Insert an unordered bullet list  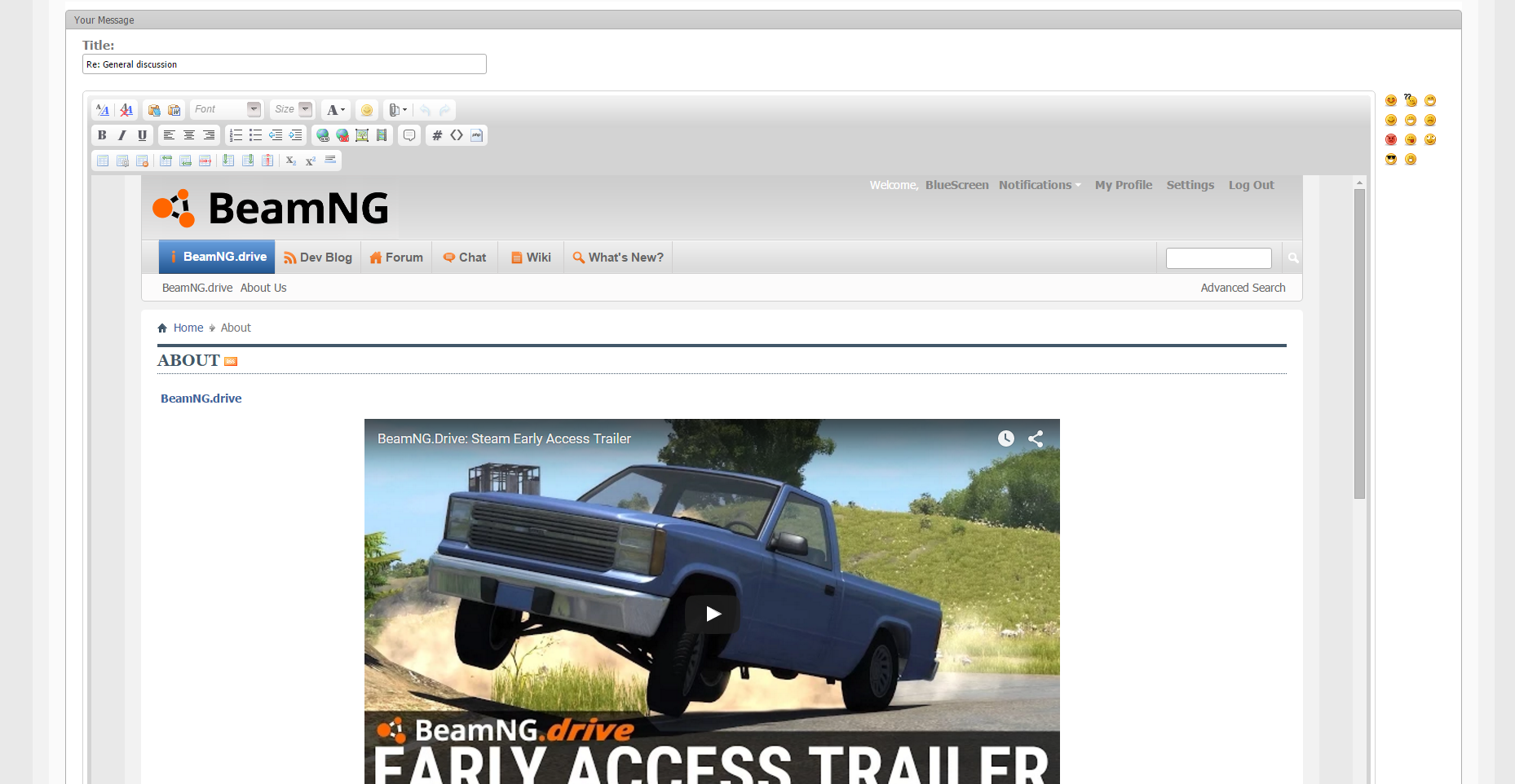[x=255, y=135]
